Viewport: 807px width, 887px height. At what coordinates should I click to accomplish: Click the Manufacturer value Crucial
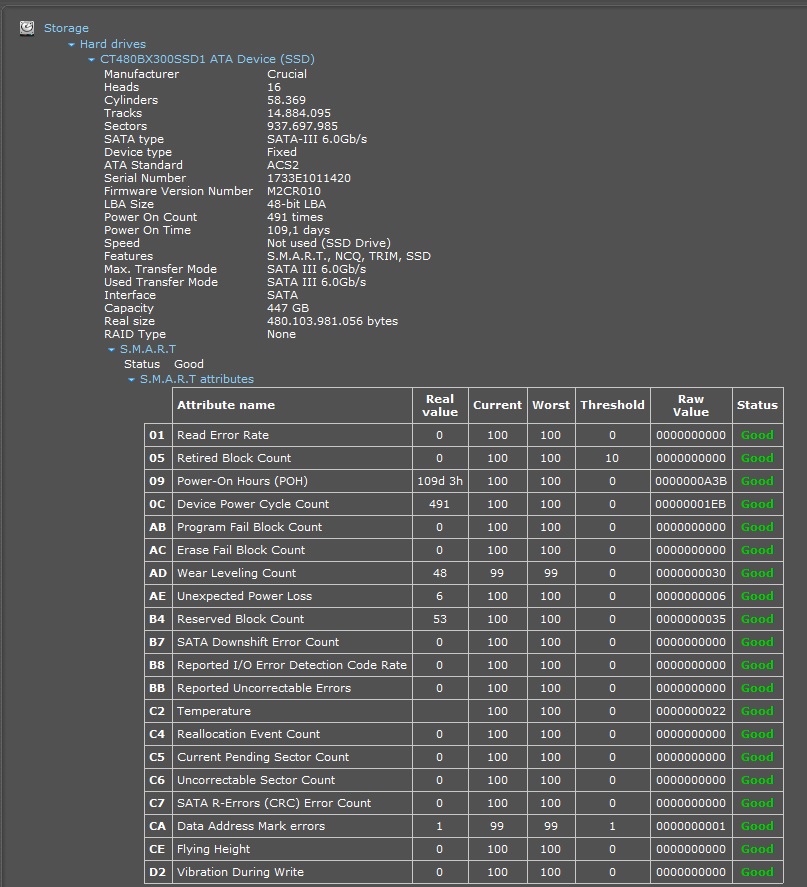[x=287, y=74]
